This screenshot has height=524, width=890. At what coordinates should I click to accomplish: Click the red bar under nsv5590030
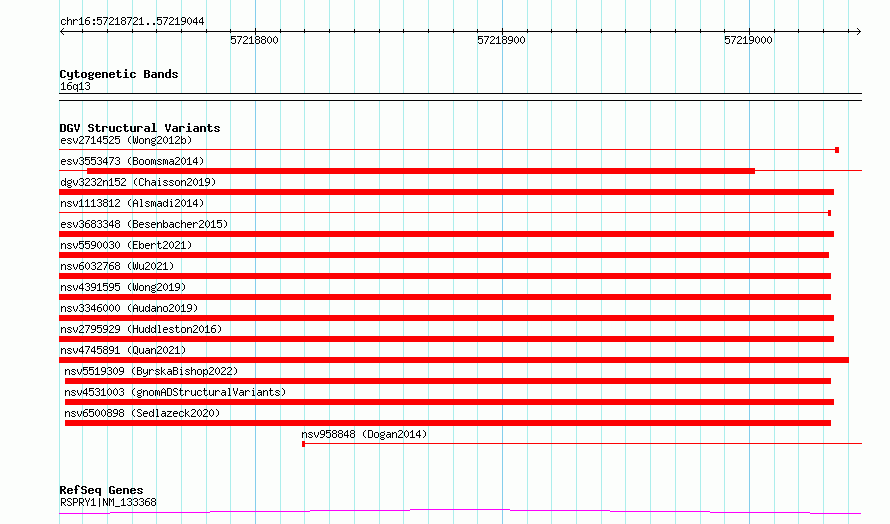click(444, 255)
